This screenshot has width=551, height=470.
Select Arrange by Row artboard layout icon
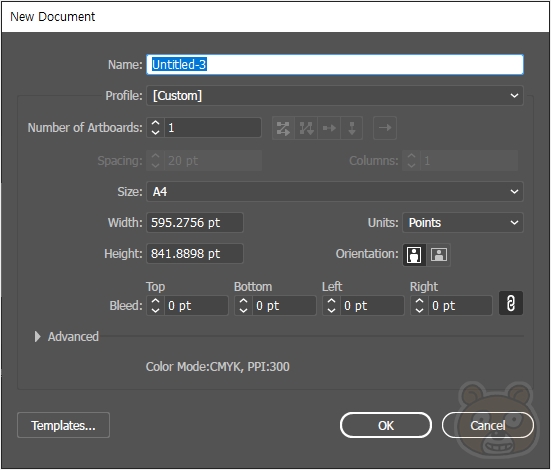[x=329, y=128]
